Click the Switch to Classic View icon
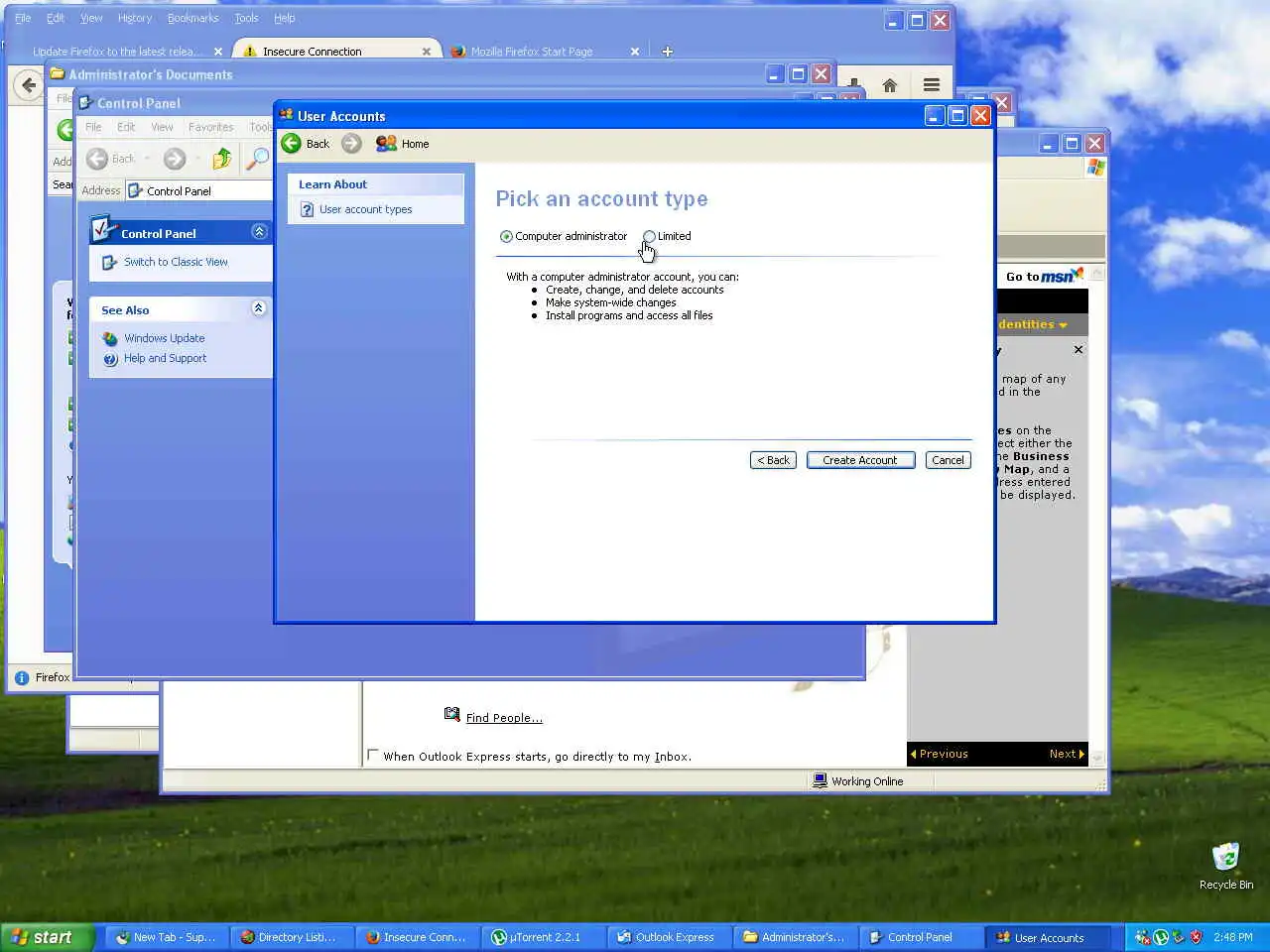The width and height of the screenshot is (1270, 952). pyautogui.click(x=110, y=262)
